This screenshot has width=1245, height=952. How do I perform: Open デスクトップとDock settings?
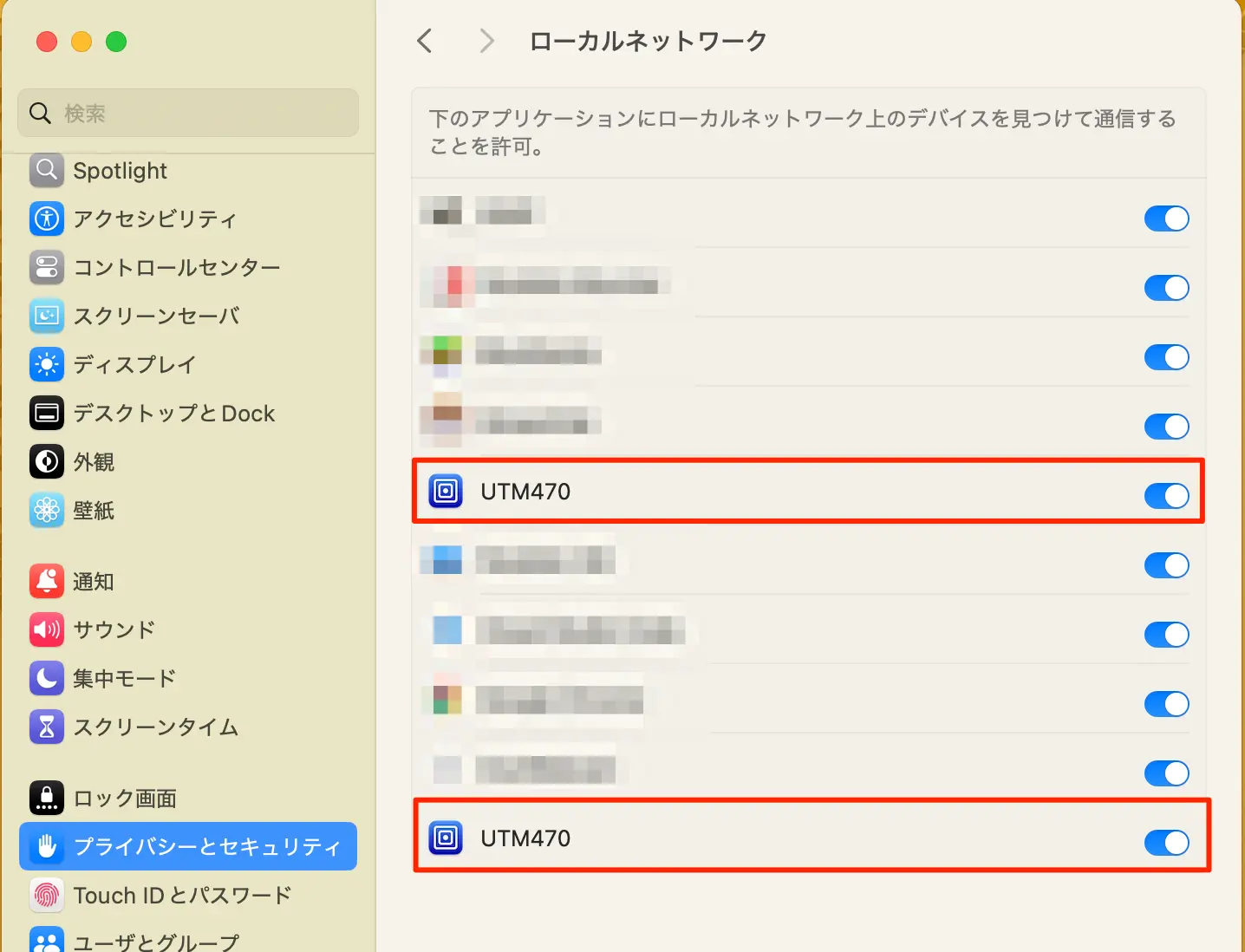[173, 414]
